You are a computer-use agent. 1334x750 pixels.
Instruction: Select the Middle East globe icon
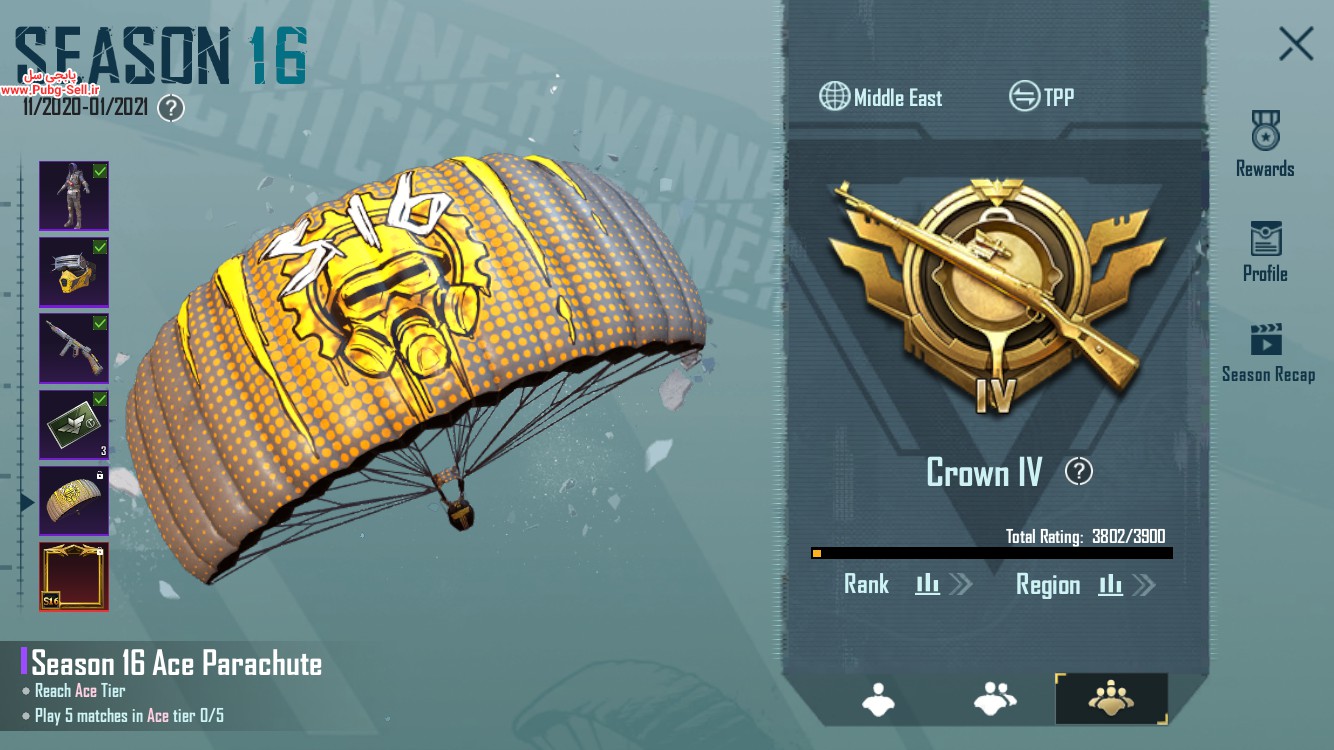[x=834, y=97]
